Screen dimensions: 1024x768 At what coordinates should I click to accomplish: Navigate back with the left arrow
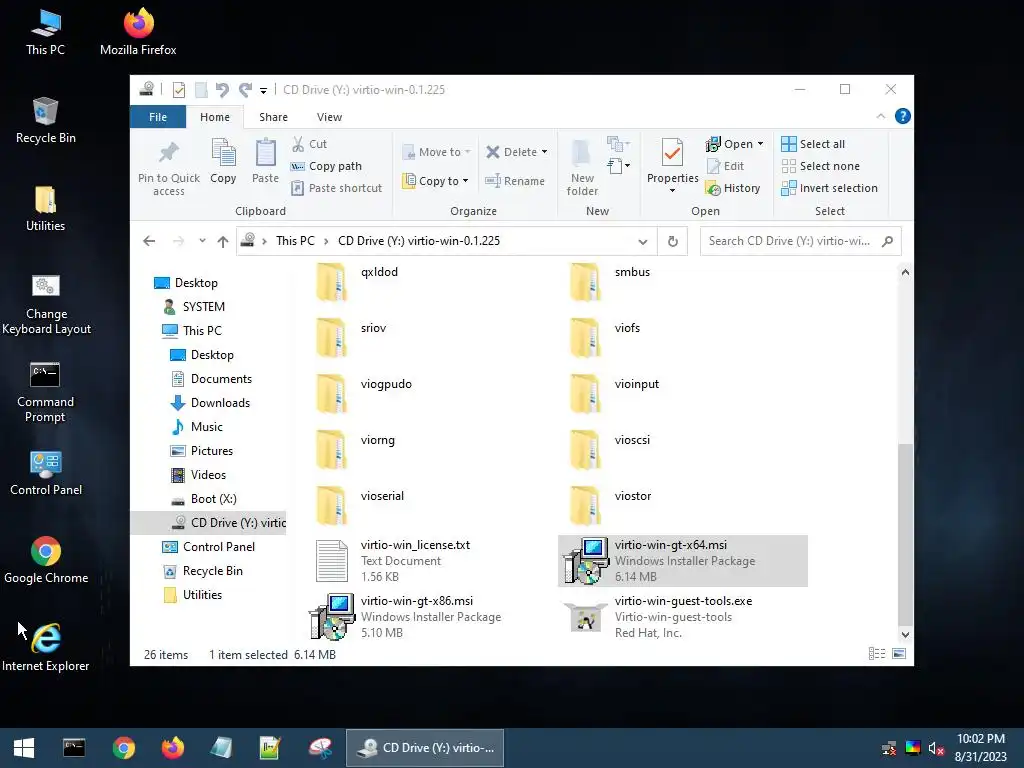click(149, 241)
